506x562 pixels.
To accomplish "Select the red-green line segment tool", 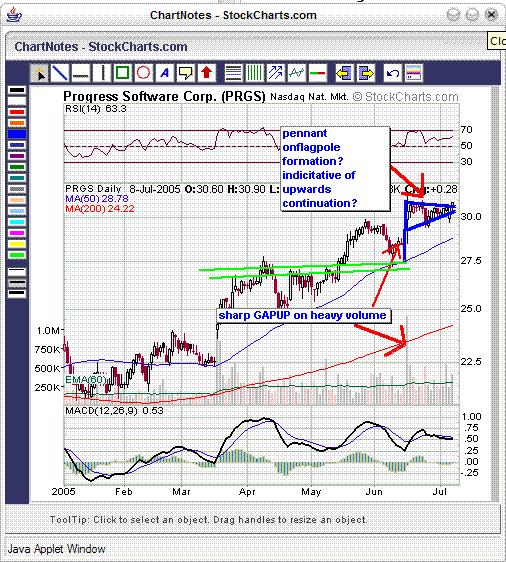I will click(x=318, y=73).
